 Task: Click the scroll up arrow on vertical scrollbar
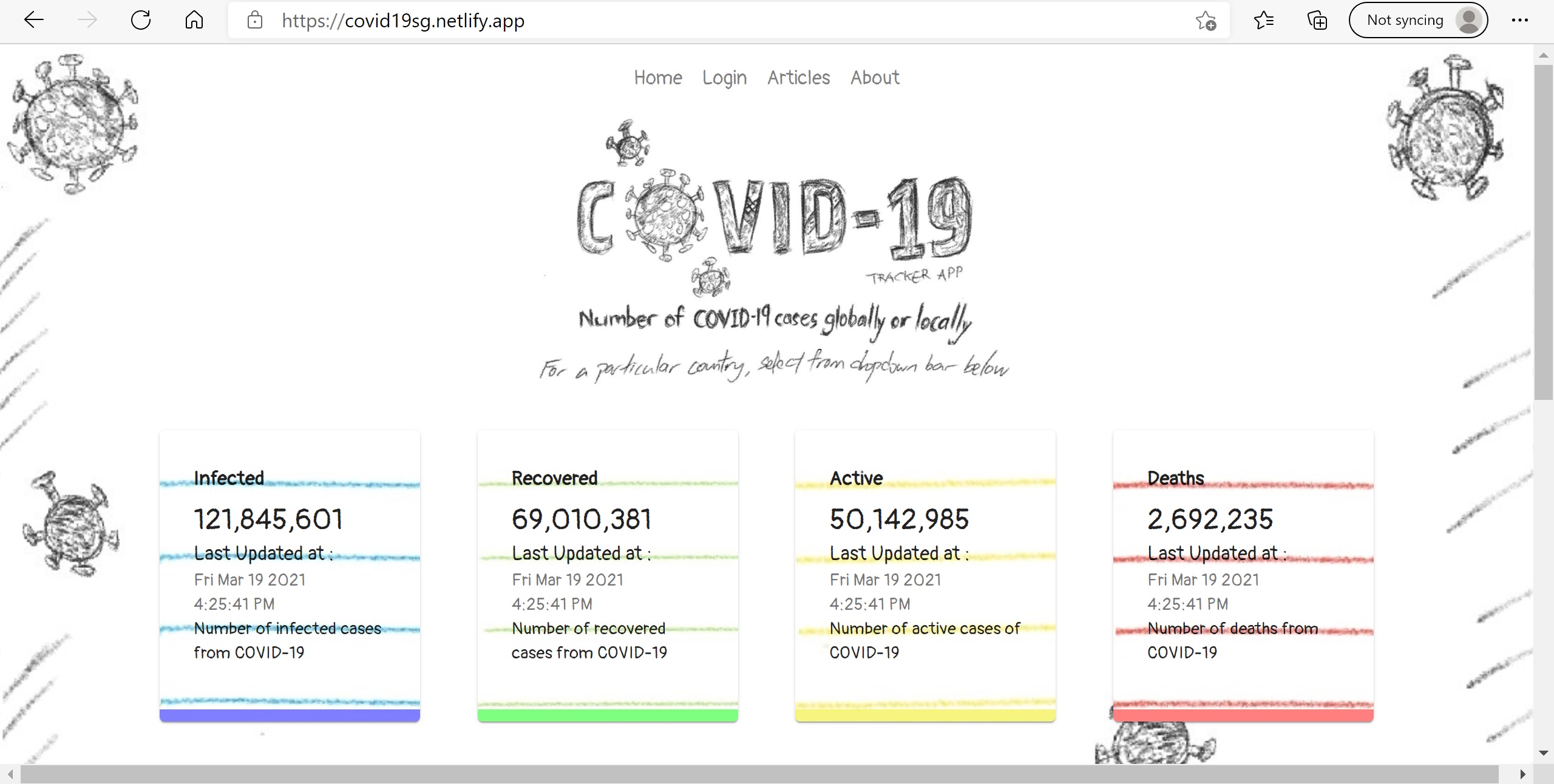point(1543,55)
